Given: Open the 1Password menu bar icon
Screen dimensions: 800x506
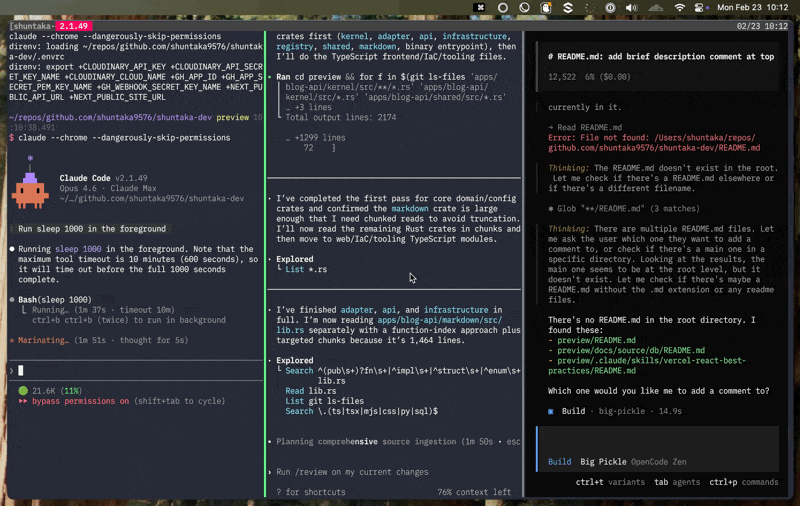Looking at the screenshot, I should [610, 8].
